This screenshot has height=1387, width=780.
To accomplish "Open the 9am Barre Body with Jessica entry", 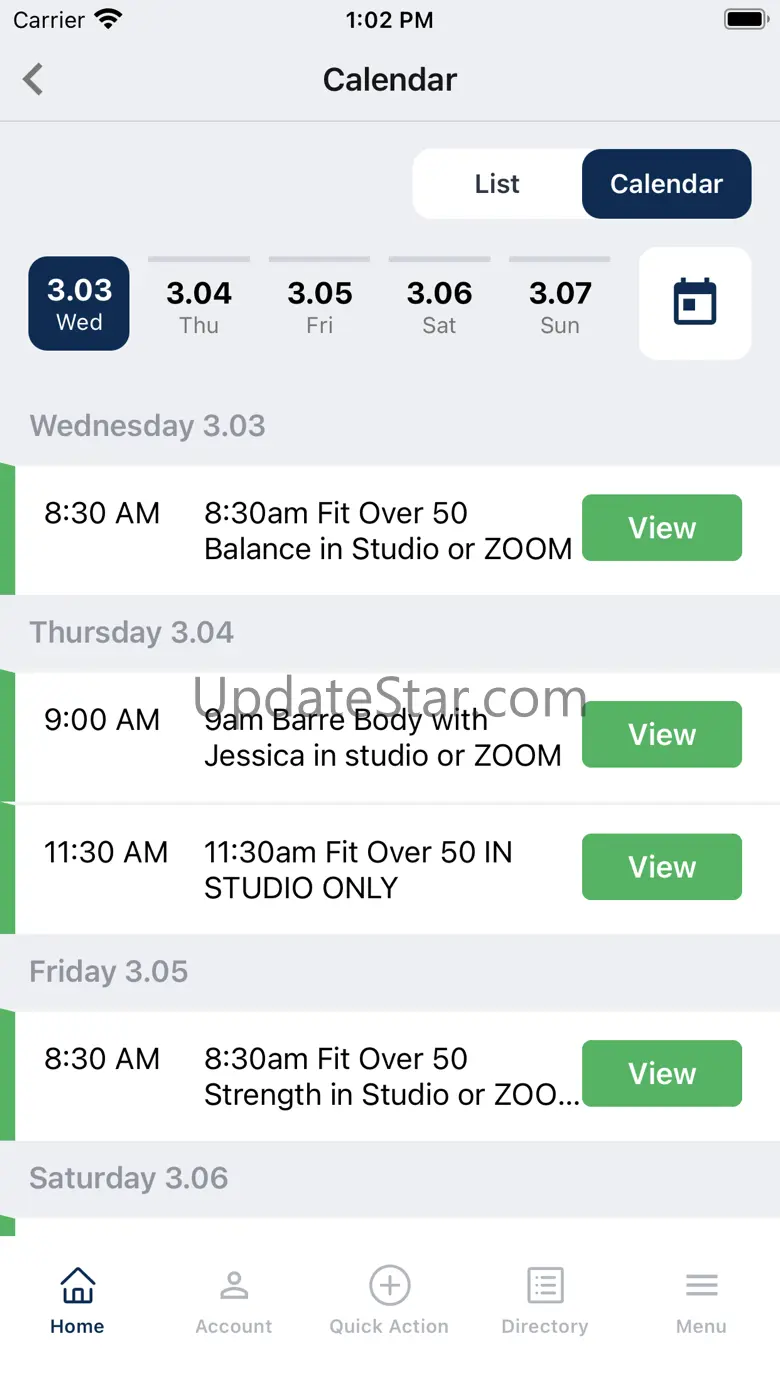I will tap(390, 736).
